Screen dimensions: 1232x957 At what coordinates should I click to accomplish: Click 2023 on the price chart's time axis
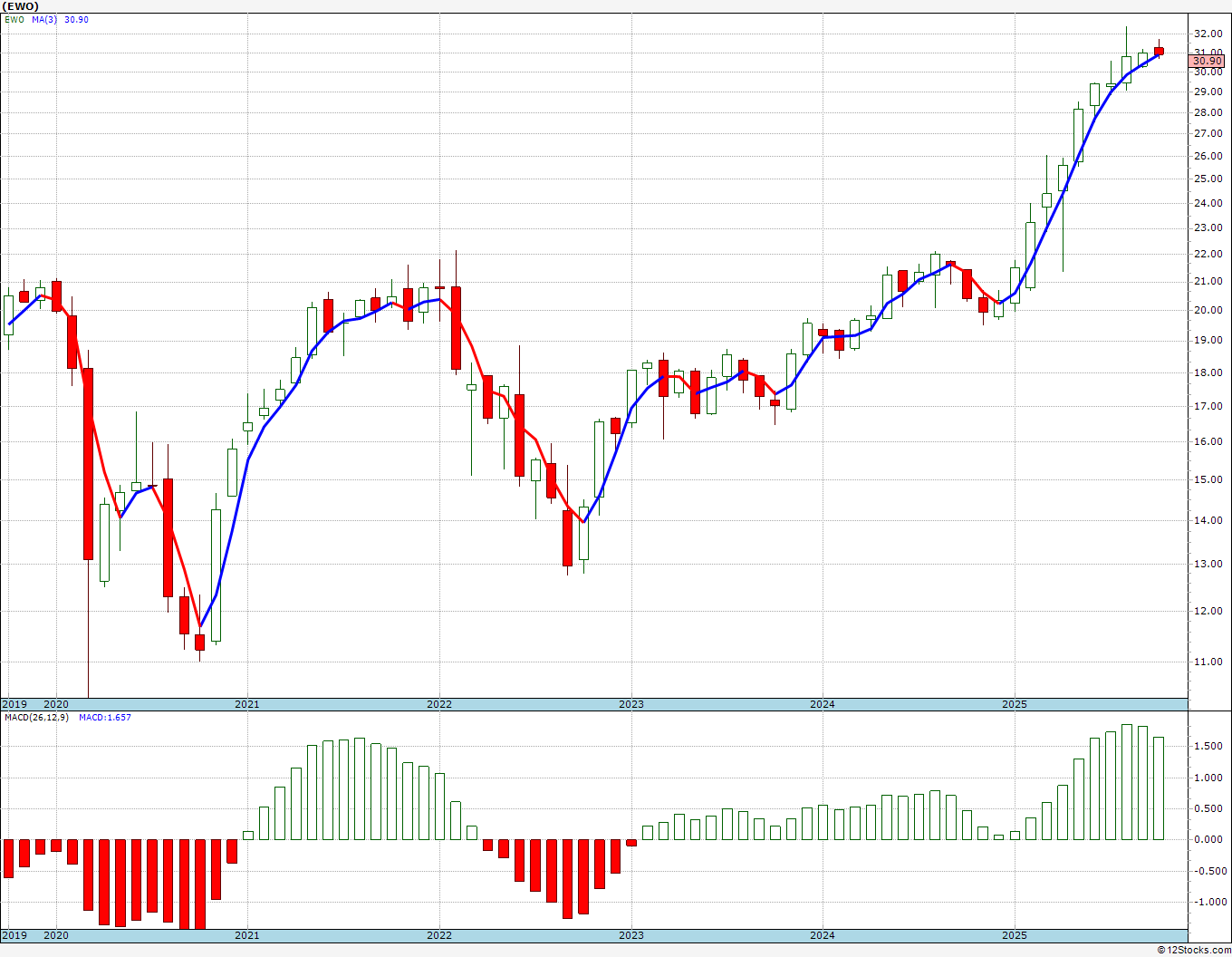pos(631,704)
